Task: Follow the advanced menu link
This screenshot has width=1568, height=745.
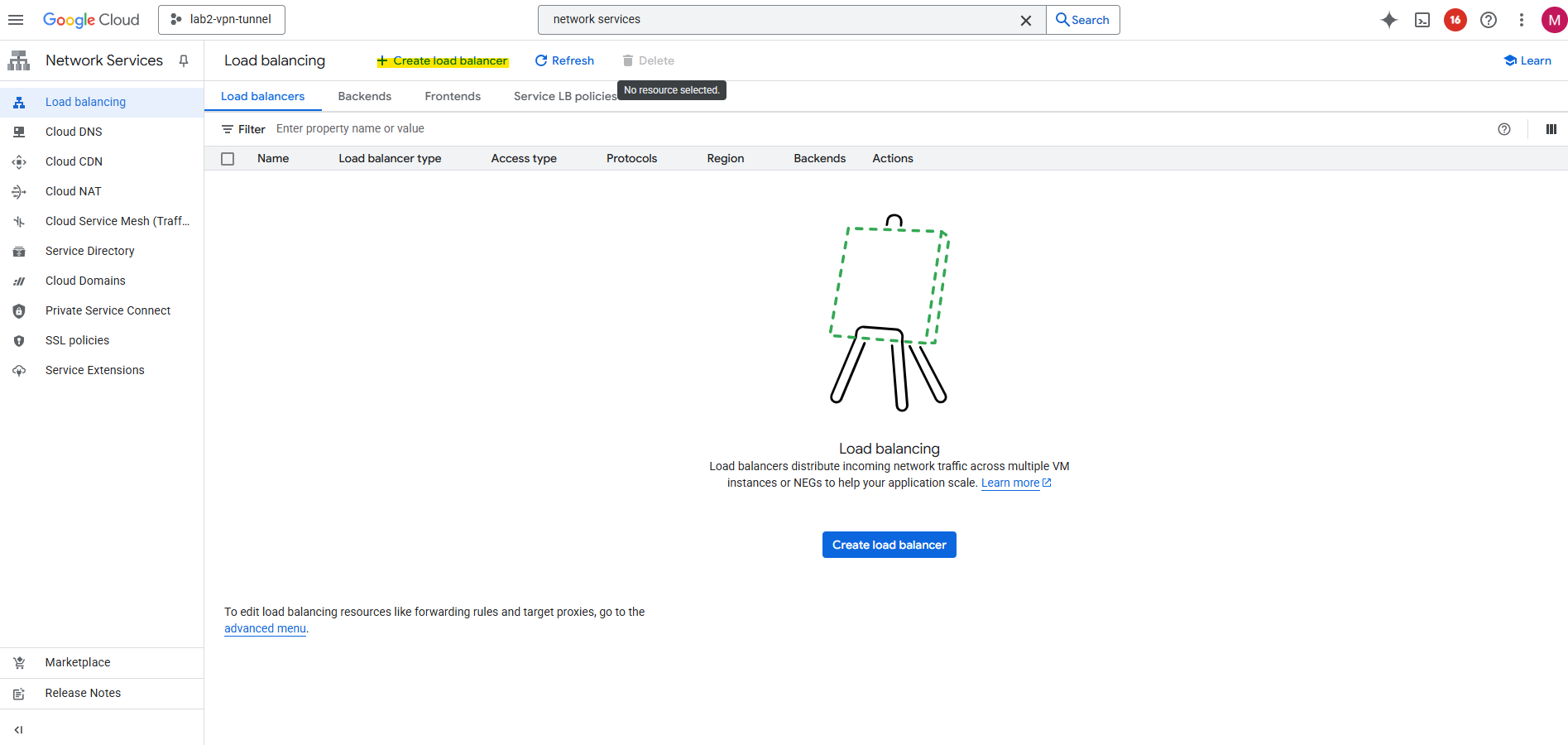Action: click(x=265, y=628)
